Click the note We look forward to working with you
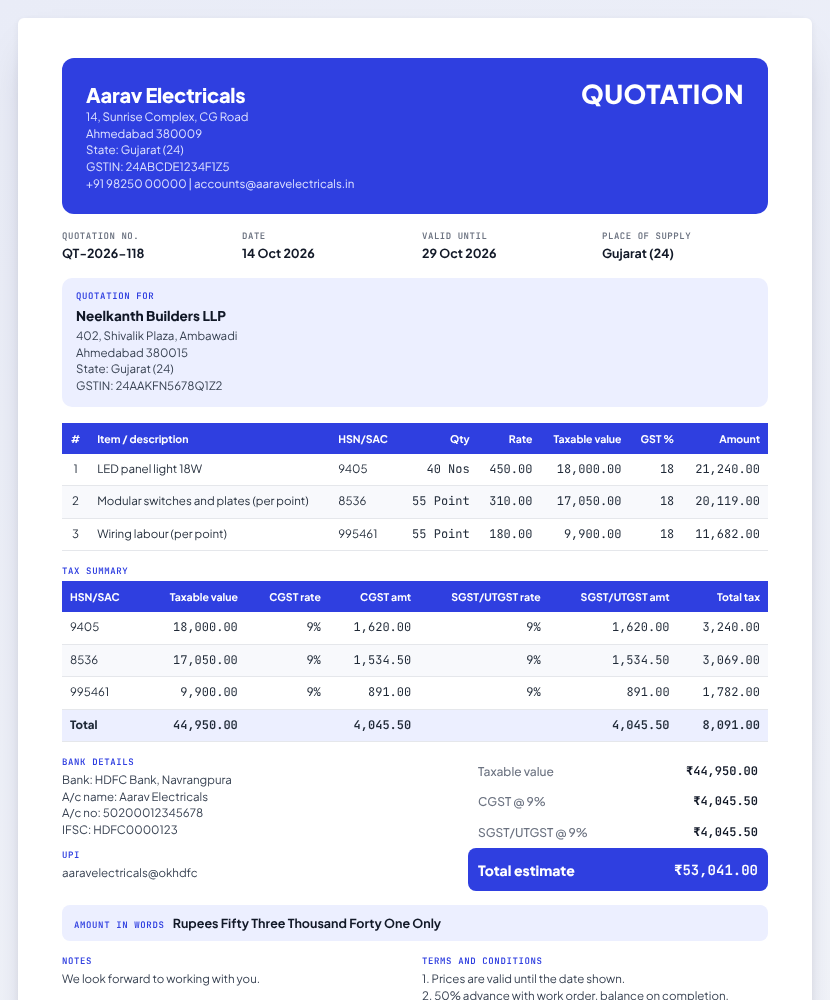This screenshot has height=1000, width=830. 161,979
